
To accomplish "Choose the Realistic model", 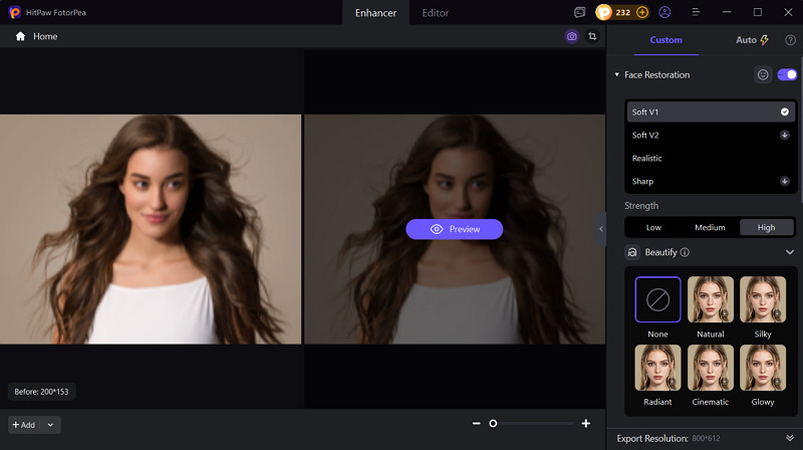I will click(x=710, y=158).
